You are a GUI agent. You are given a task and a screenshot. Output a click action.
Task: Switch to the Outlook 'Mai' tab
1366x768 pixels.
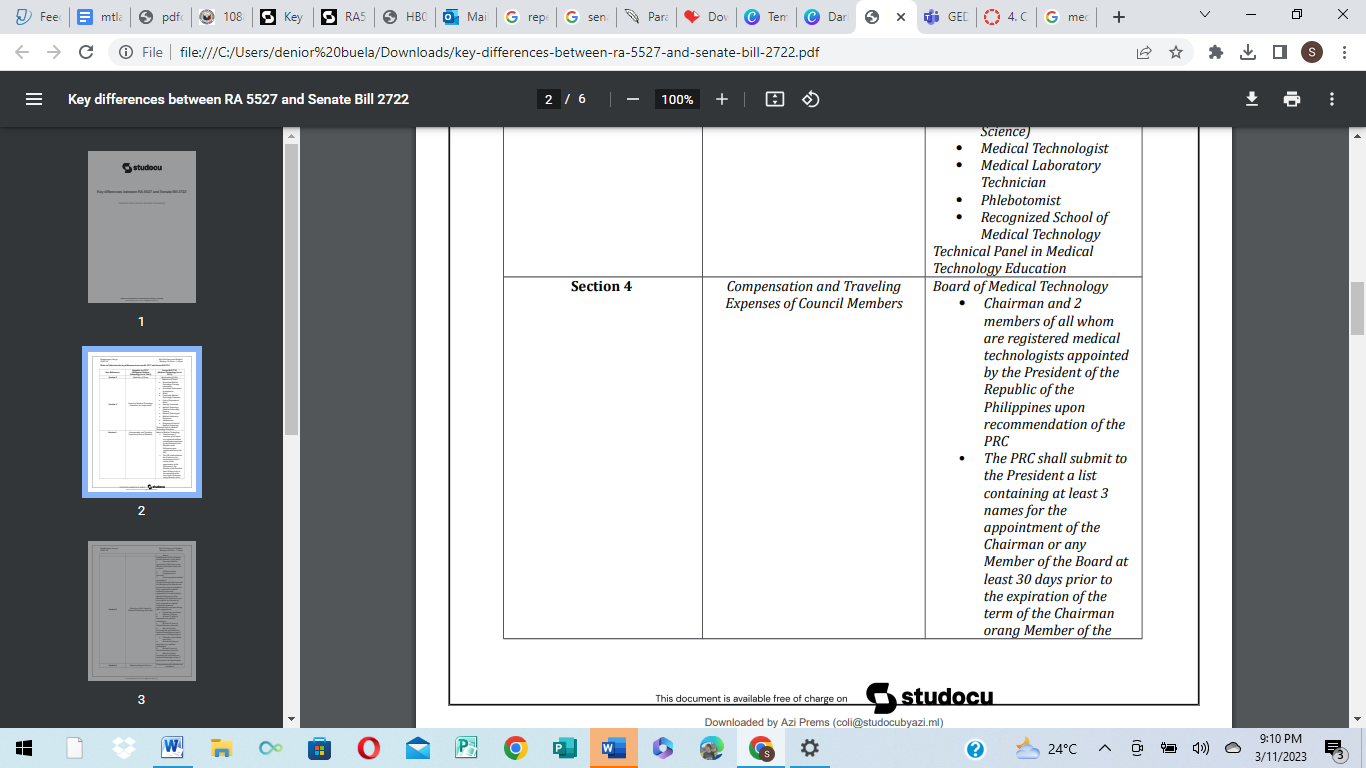(463, 17)
